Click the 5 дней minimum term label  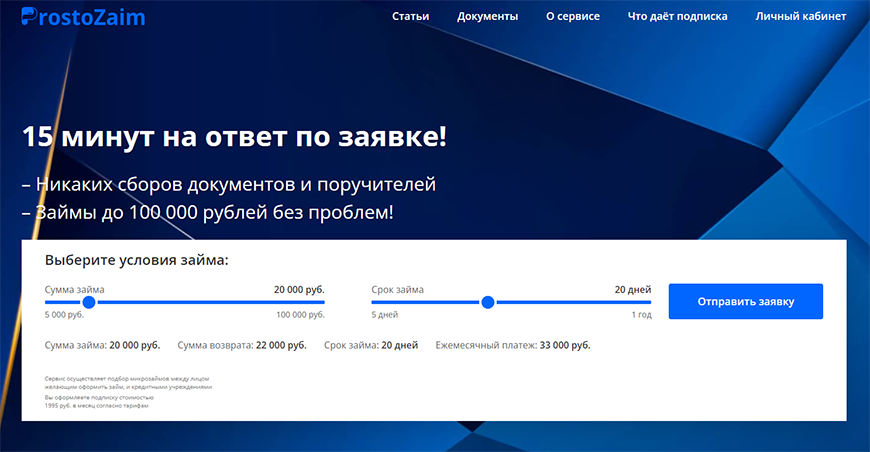click(x=385, y=315)
